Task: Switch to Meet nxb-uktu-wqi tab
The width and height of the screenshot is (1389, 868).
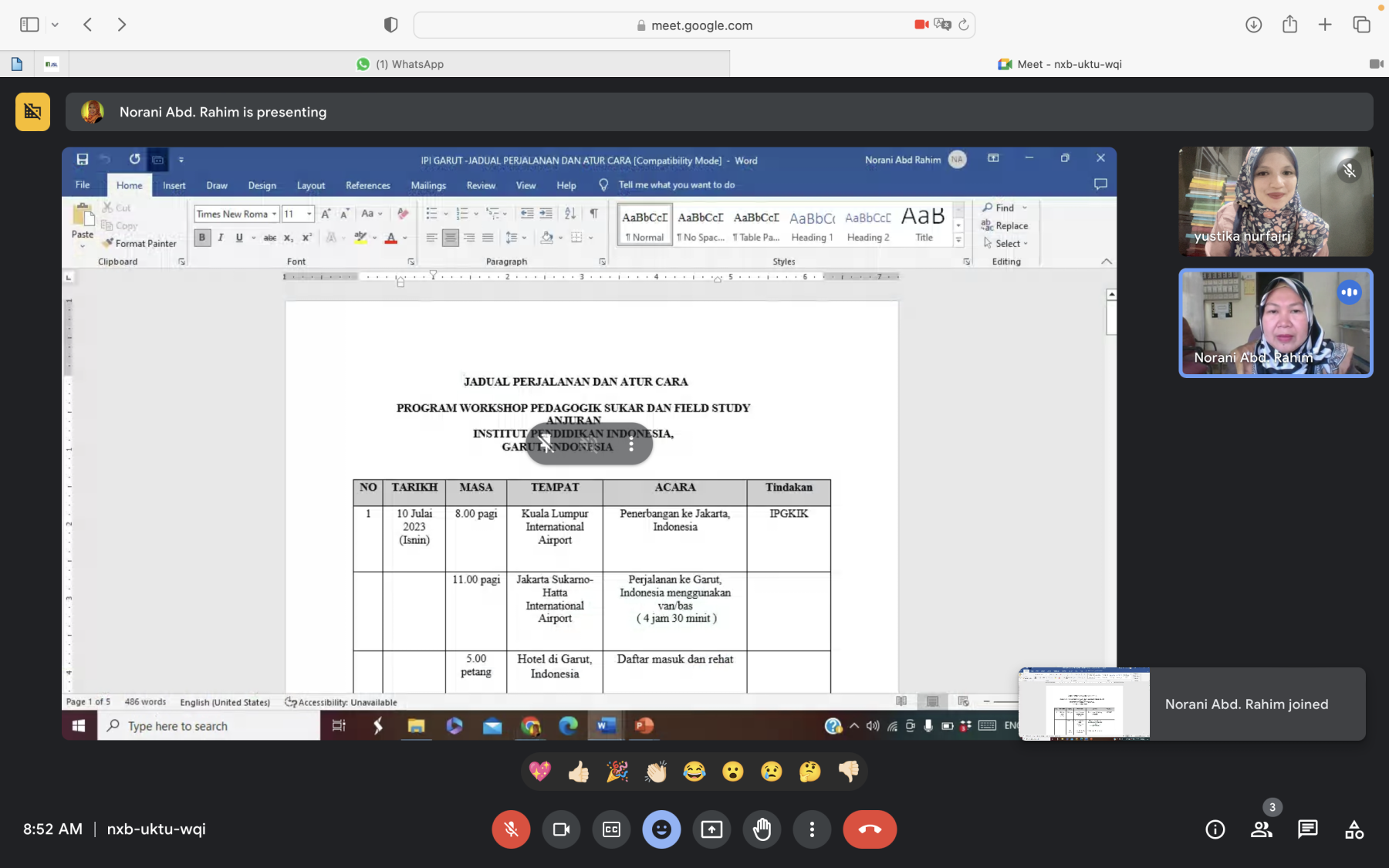Action: tap(1059, 64)
